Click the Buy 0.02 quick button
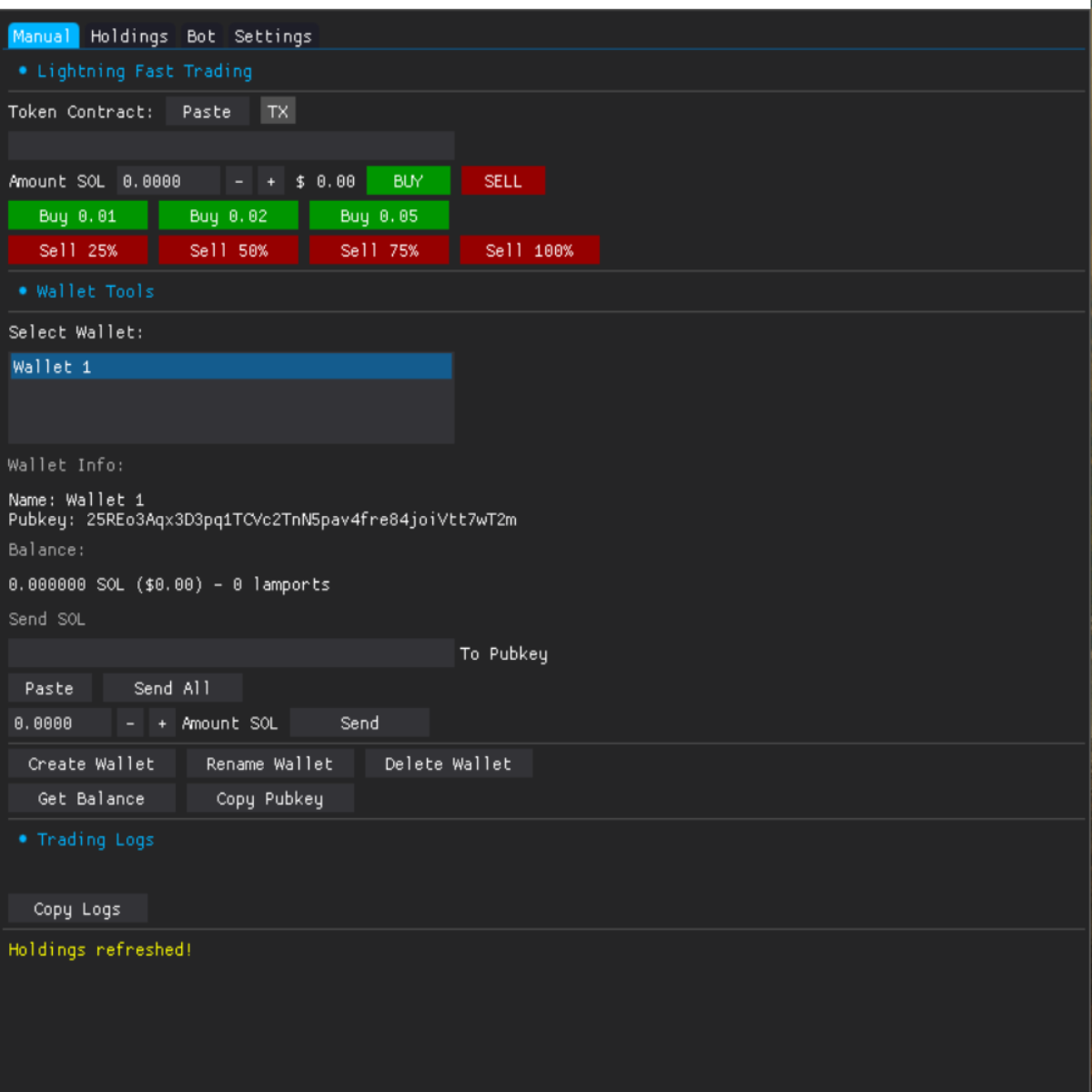The width and height of the screenshot is (1092, 1092). pos(228,216)
